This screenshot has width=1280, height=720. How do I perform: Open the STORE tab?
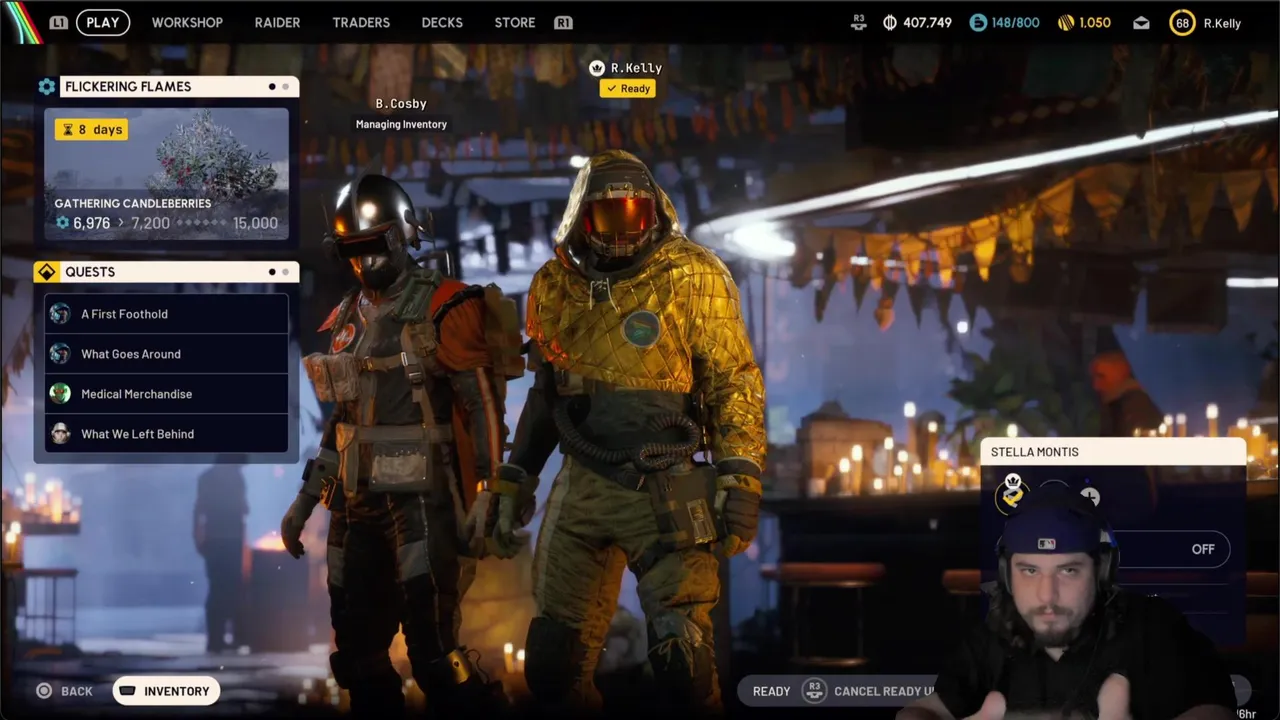coord(515,22)
